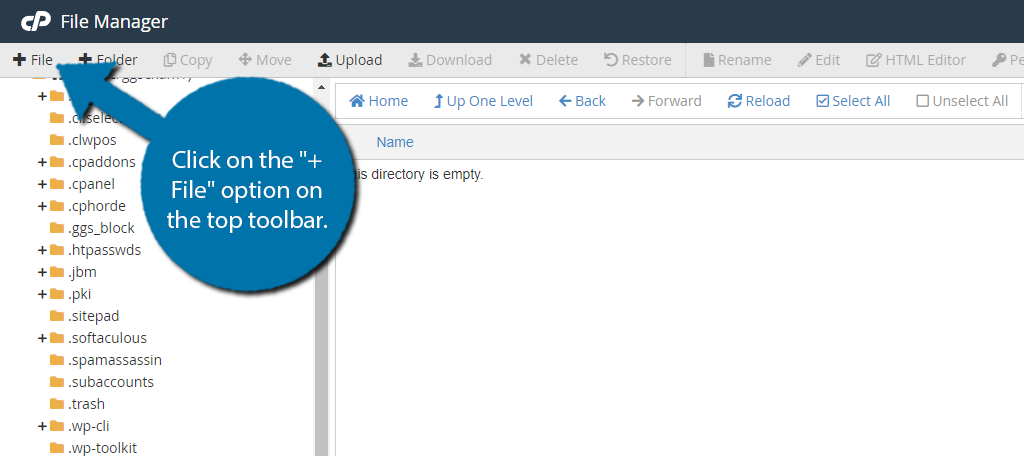Click folder tree scrollbar up arrow
Image resolution: width=1024 pixels, height=456 pixels.
pyautogui.click(x=321, y=88)
